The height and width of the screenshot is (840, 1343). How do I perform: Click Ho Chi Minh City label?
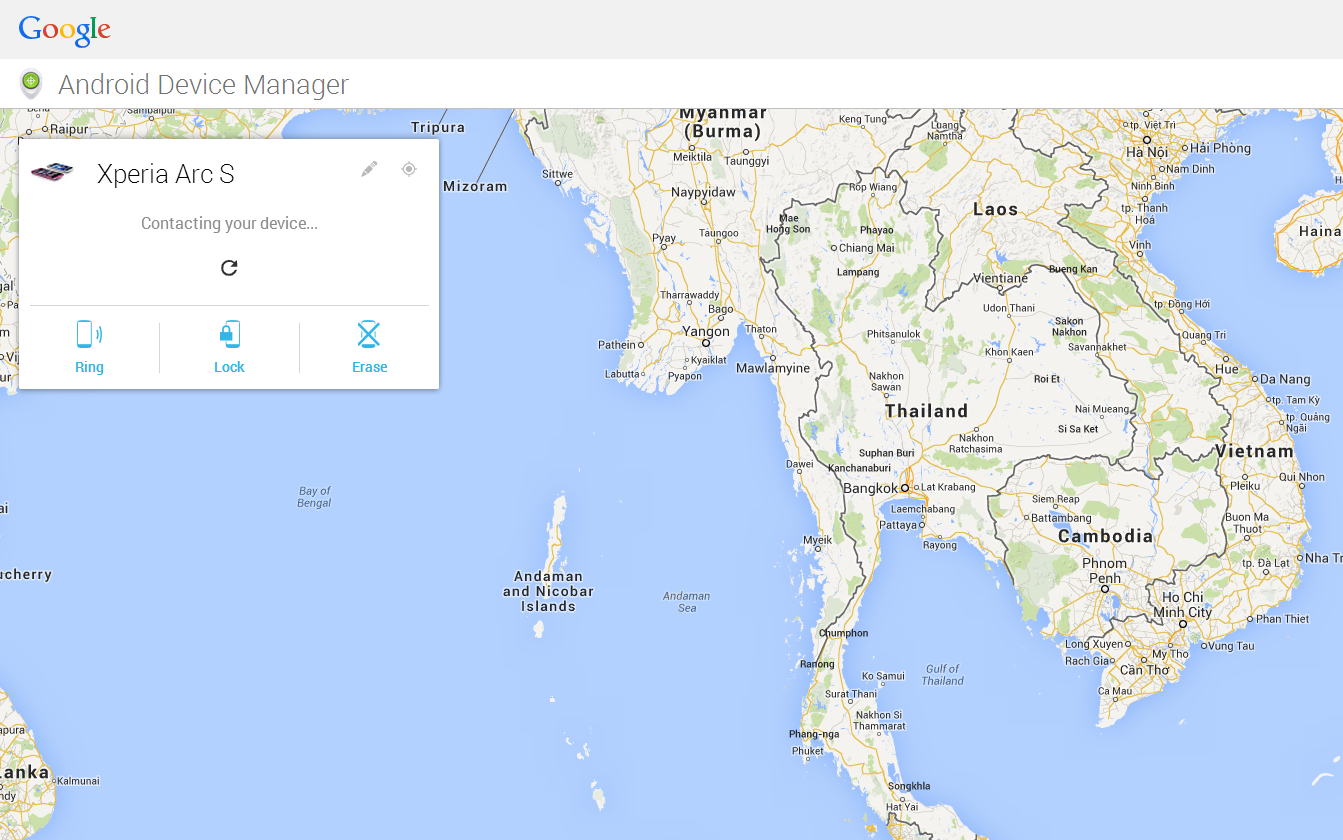[1182, 604]
